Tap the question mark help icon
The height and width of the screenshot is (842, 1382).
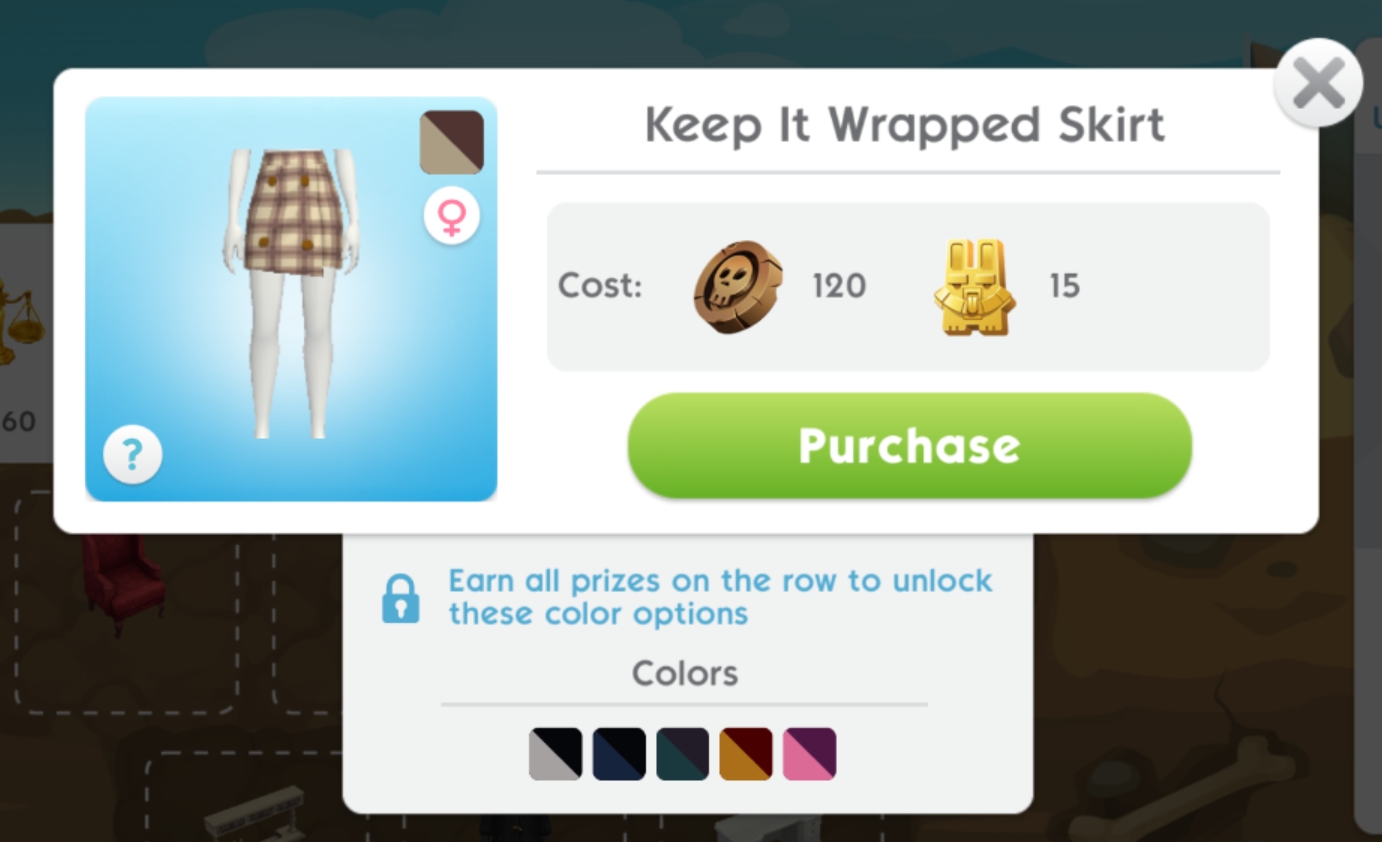coord(133,455)
